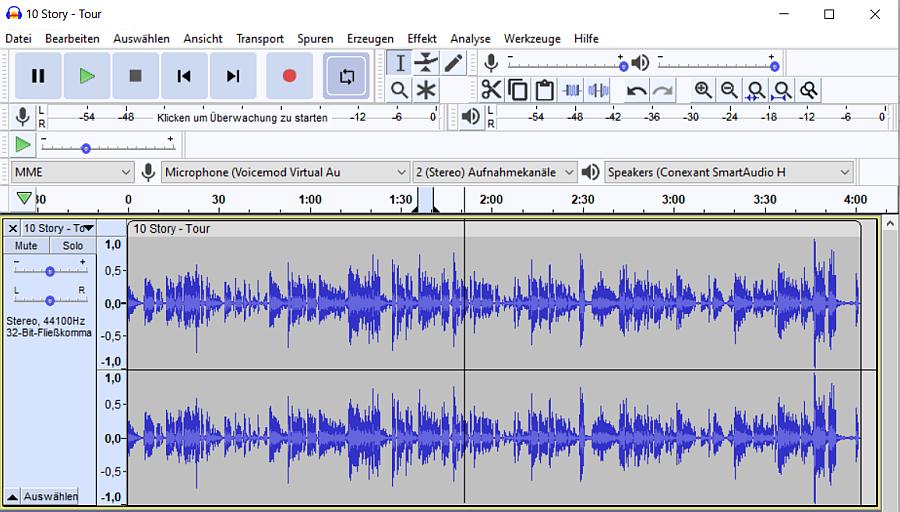Close the track with the X button
This screenshot has width=900, height=512.
[x=13, y=228]
